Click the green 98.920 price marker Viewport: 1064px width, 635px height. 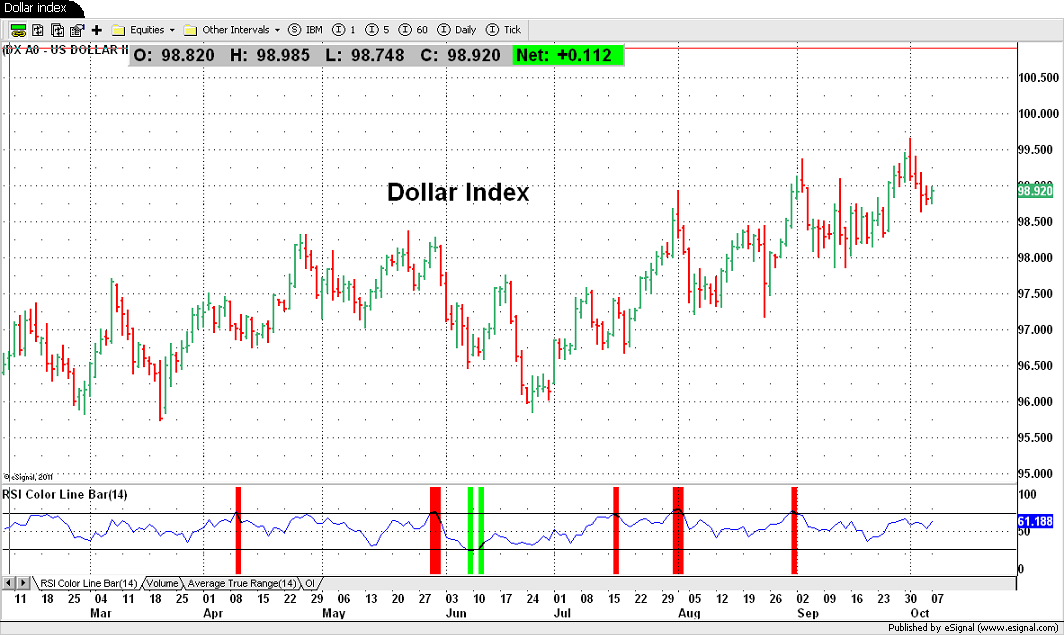click(x=1036, y=191)
